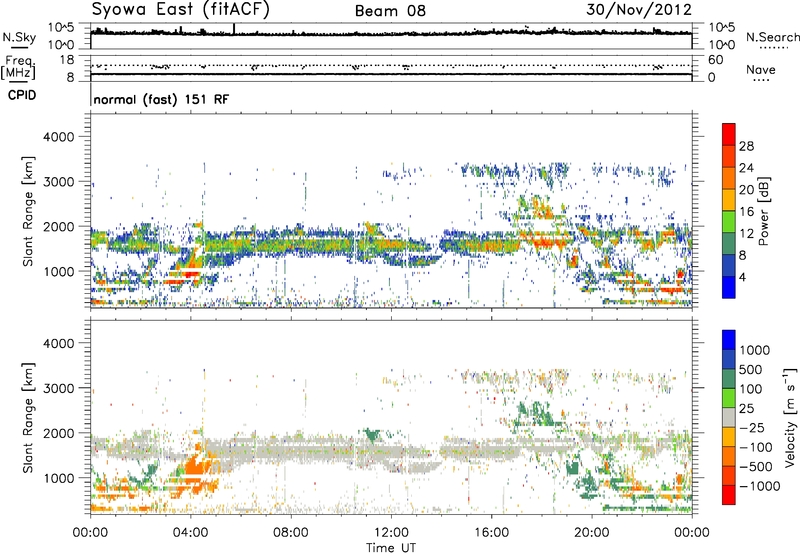Viewport: 800px width, 554px height.
Task: Click the 04:00 time axis tick
Action: pyautogui.click(x=191, y=533)
